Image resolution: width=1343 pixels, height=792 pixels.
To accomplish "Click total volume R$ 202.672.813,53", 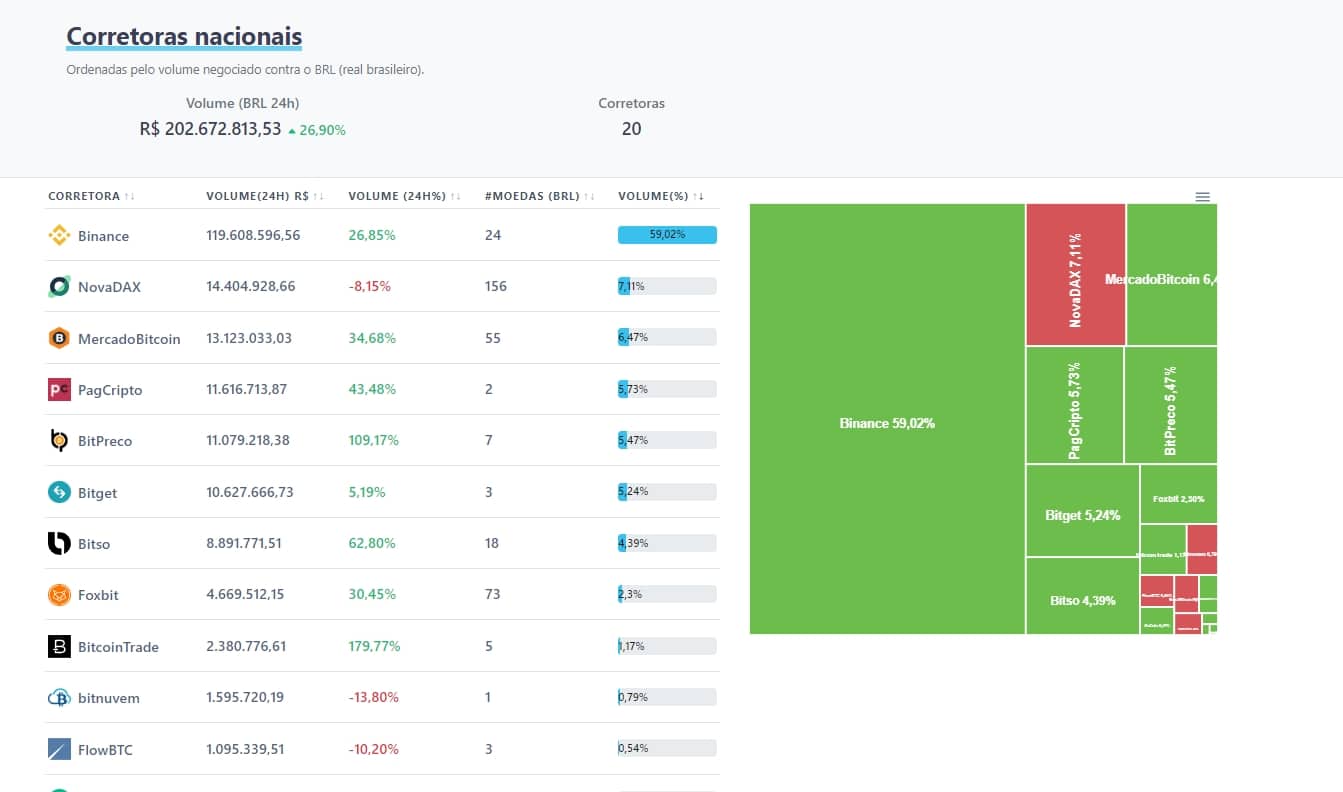I will [x=210, y=129].
